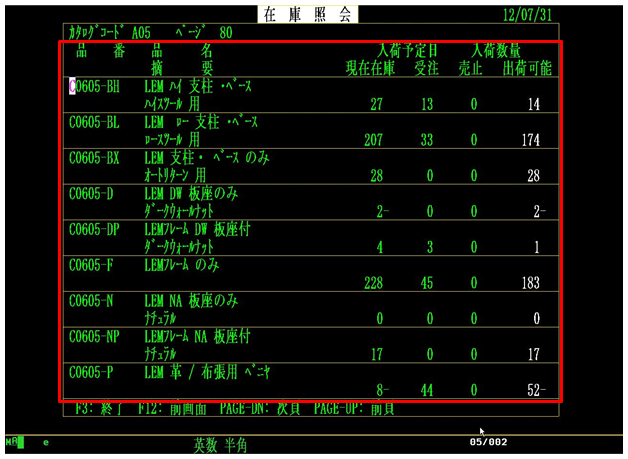
Task: Click current stock 228 for C0605-F
Action: coord(373,283)
